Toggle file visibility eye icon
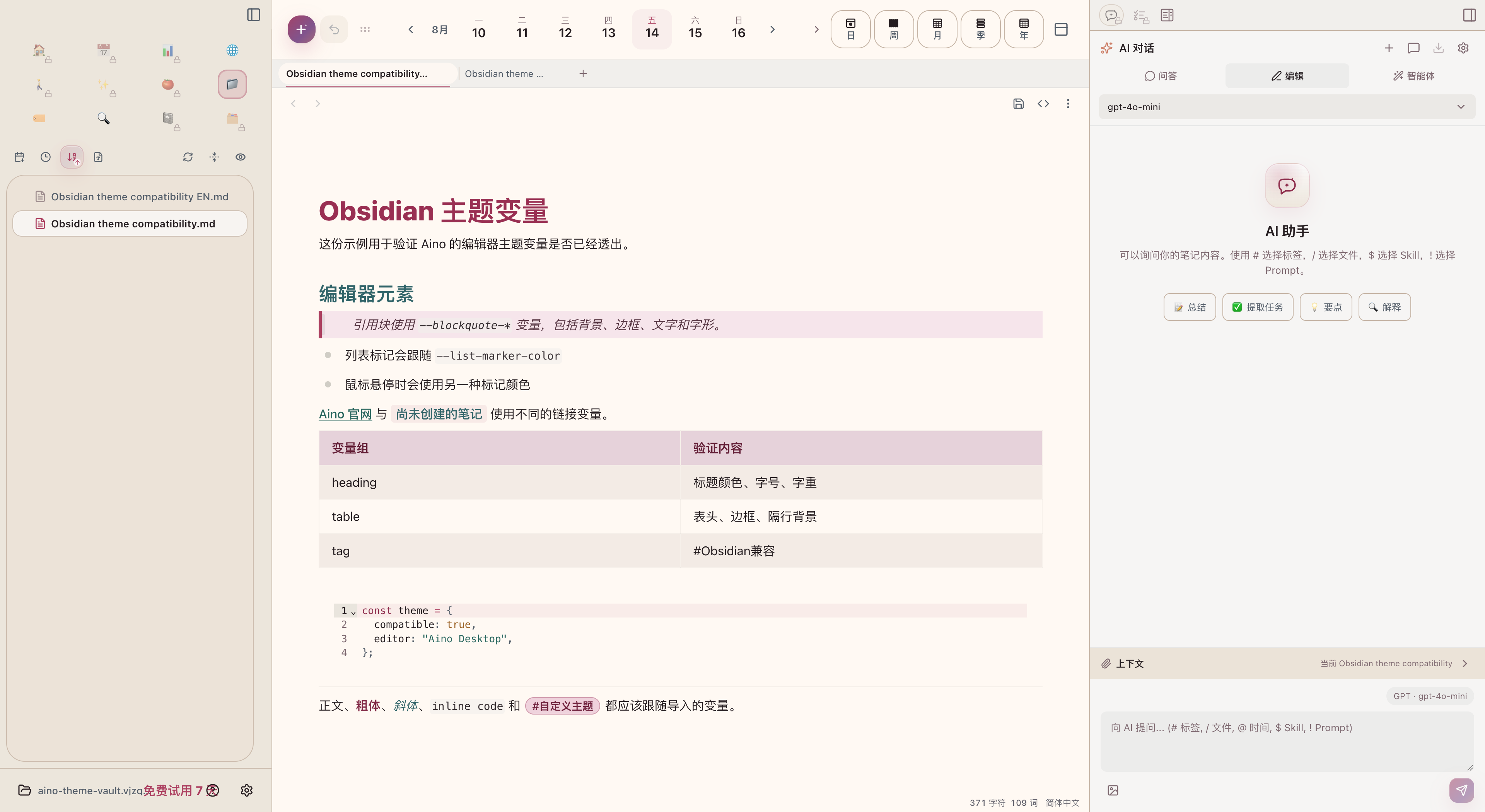Screen dimensions: 1485x812 (241, 157)
